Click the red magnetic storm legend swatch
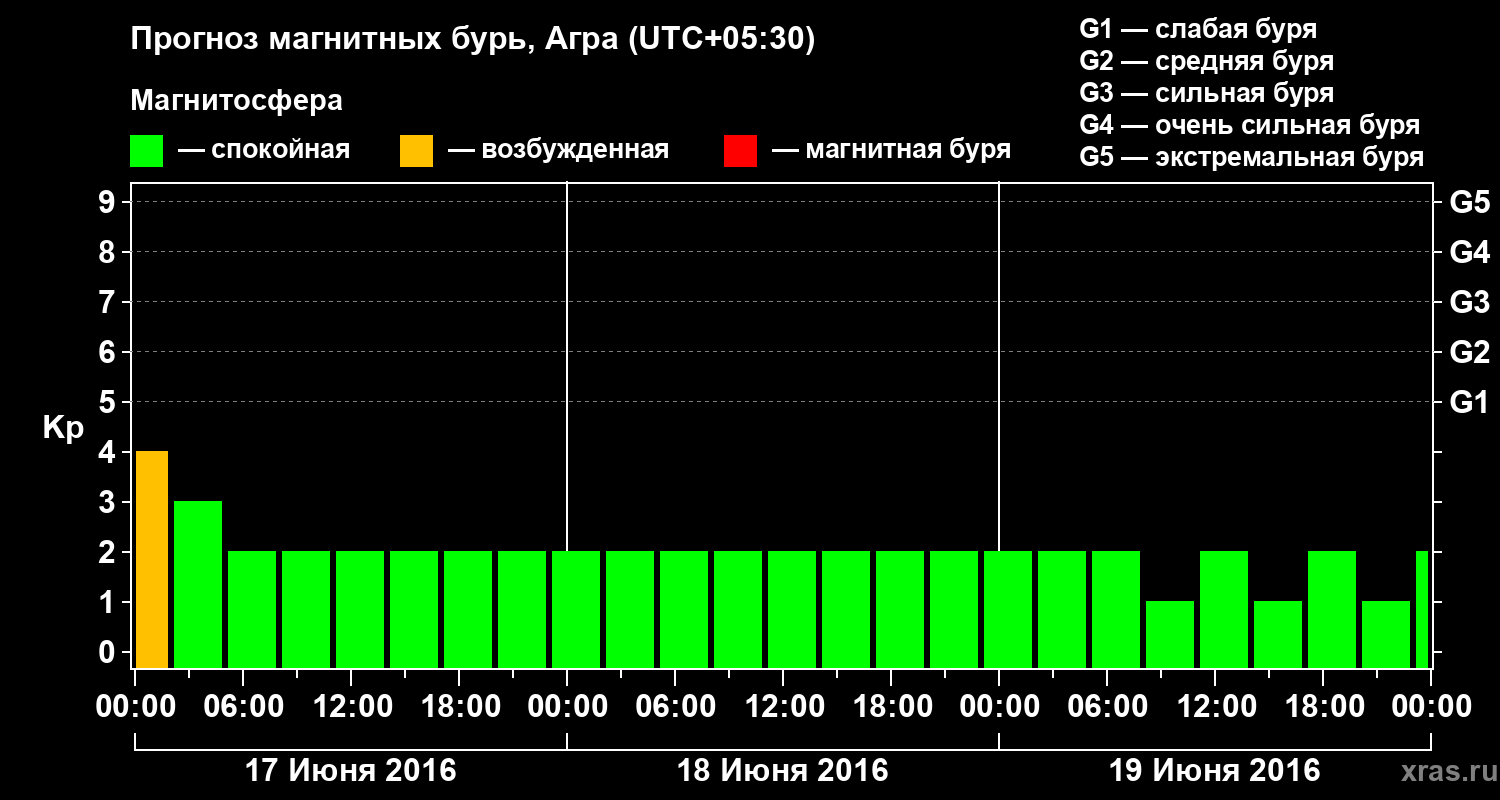 coord(740,151)
